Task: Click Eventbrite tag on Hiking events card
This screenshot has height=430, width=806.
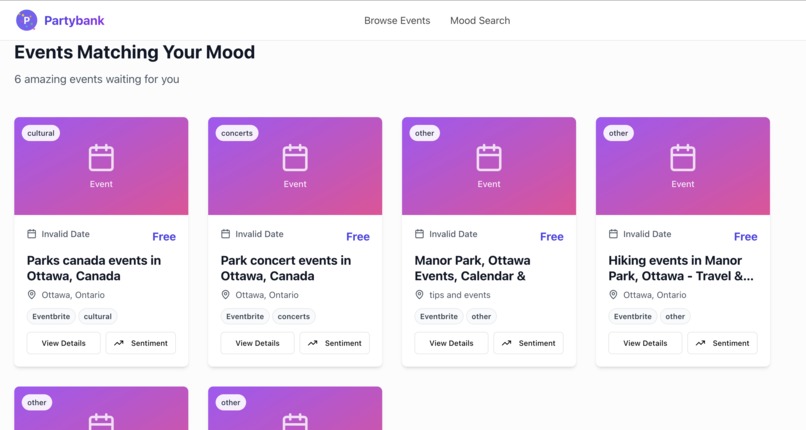Action: (x=632, y=316)
